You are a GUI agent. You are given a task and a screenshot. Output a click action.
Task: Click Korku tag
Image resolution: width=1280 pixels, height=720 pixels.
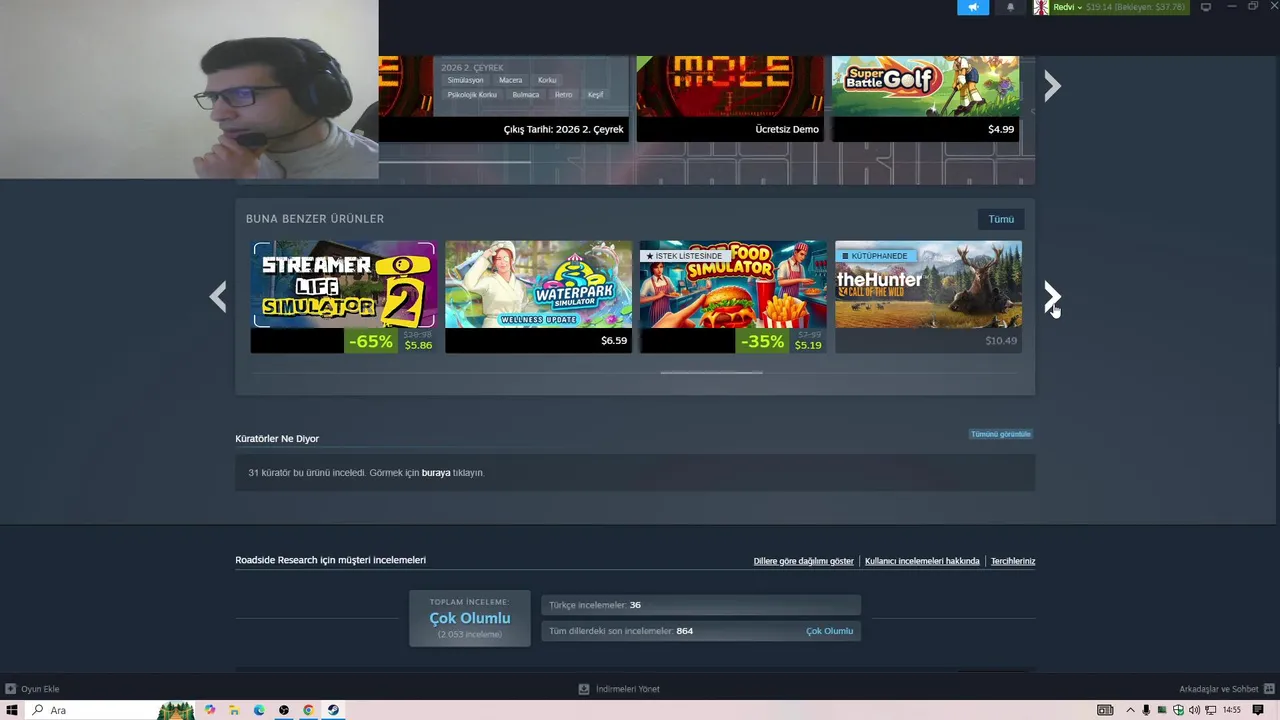[547, 80]
